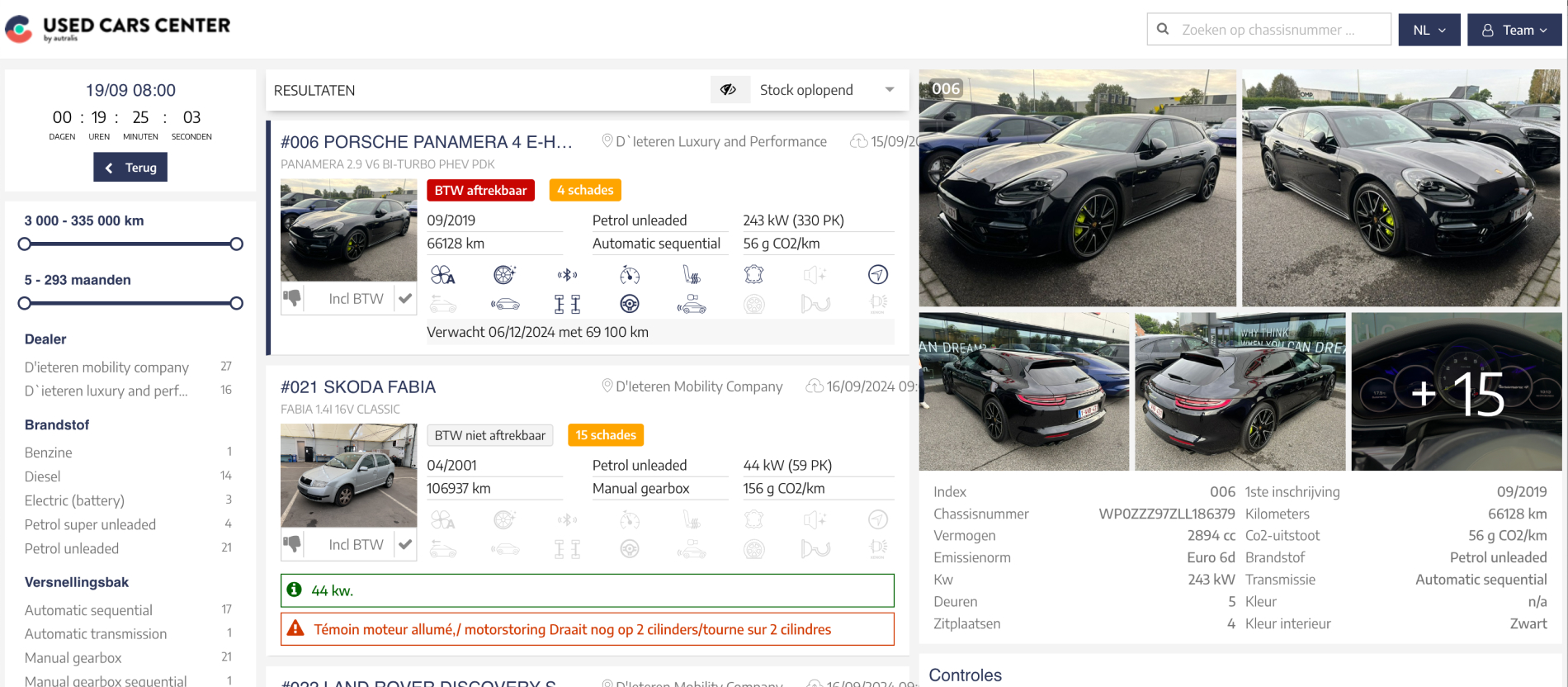Screen dimensions: 1568x687
Task: Select parking camera icon on Porsche listing
Action: pos(692,305)
